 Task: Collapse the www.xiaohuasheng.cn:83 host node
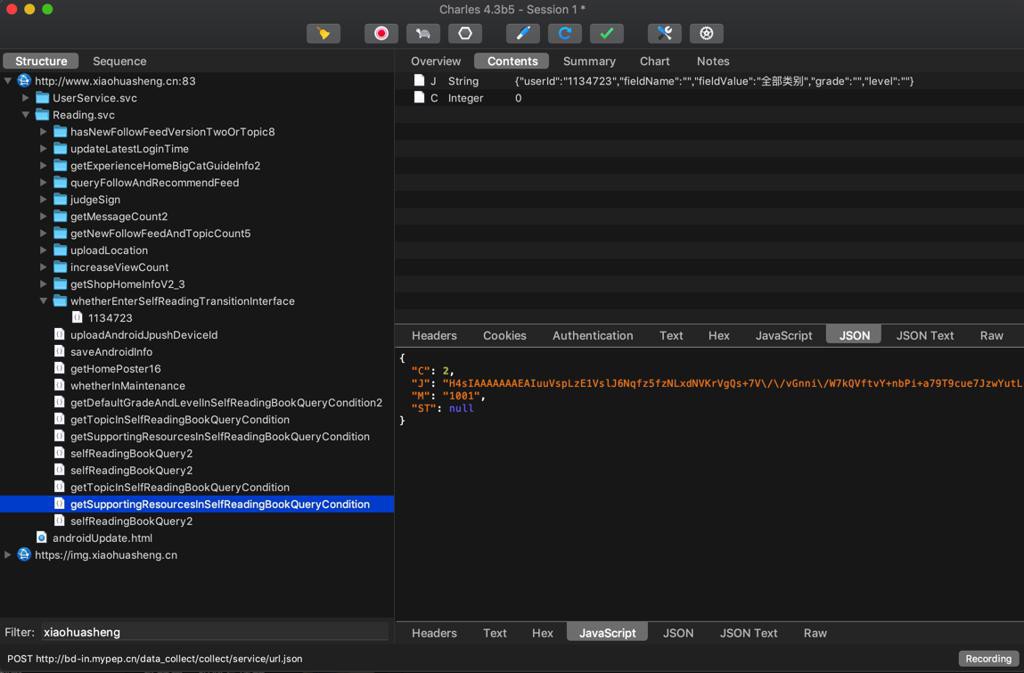(8, 81)
